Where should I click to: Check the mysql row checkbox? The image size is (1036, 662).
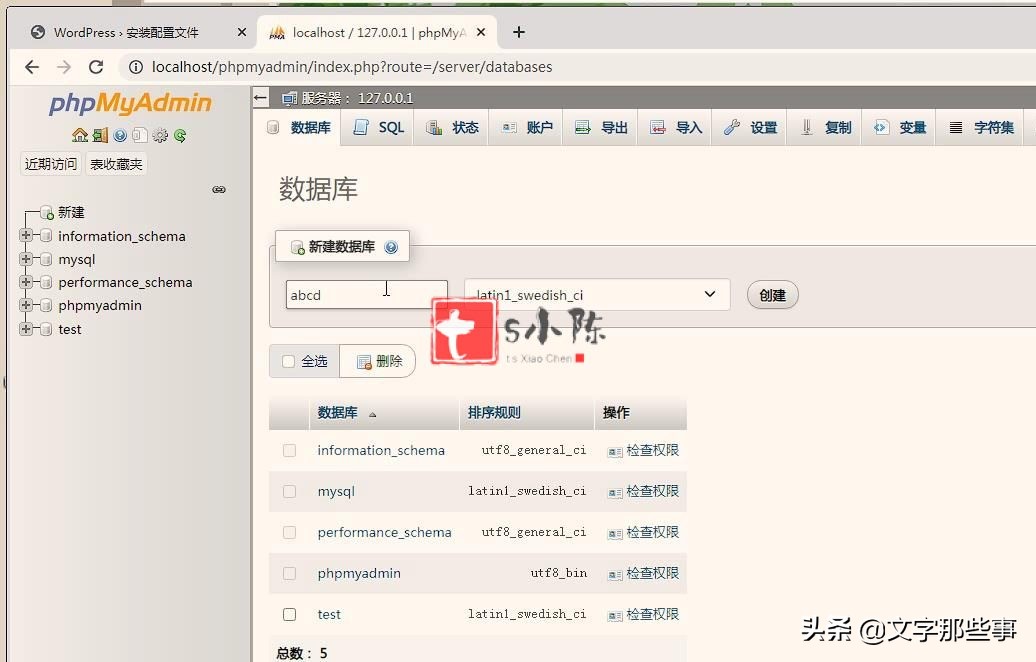coord(289,492)
